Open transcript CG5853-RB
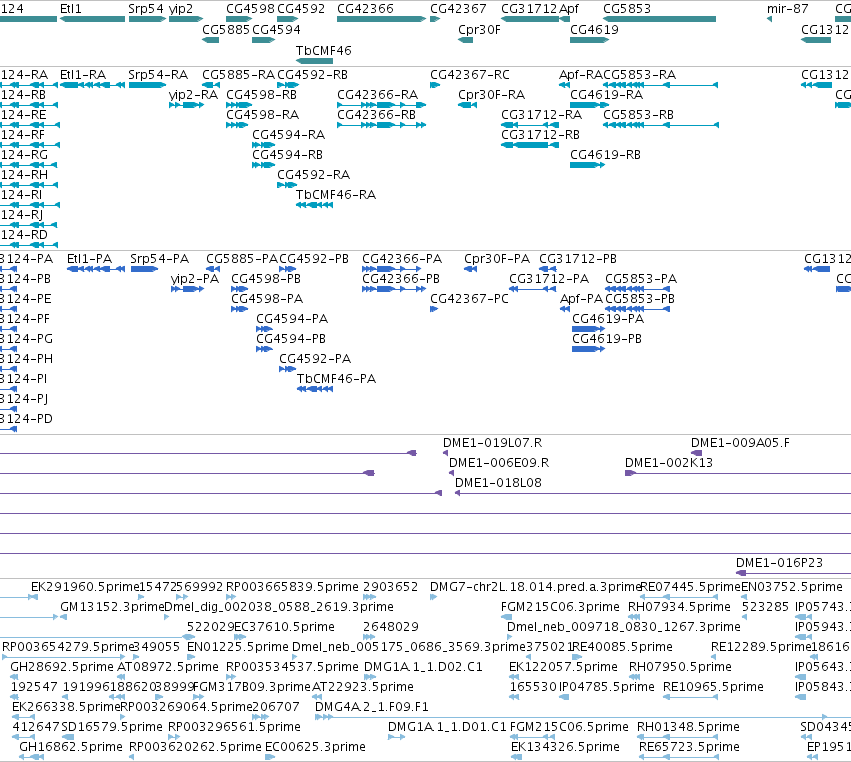 [x=661, y=125]
